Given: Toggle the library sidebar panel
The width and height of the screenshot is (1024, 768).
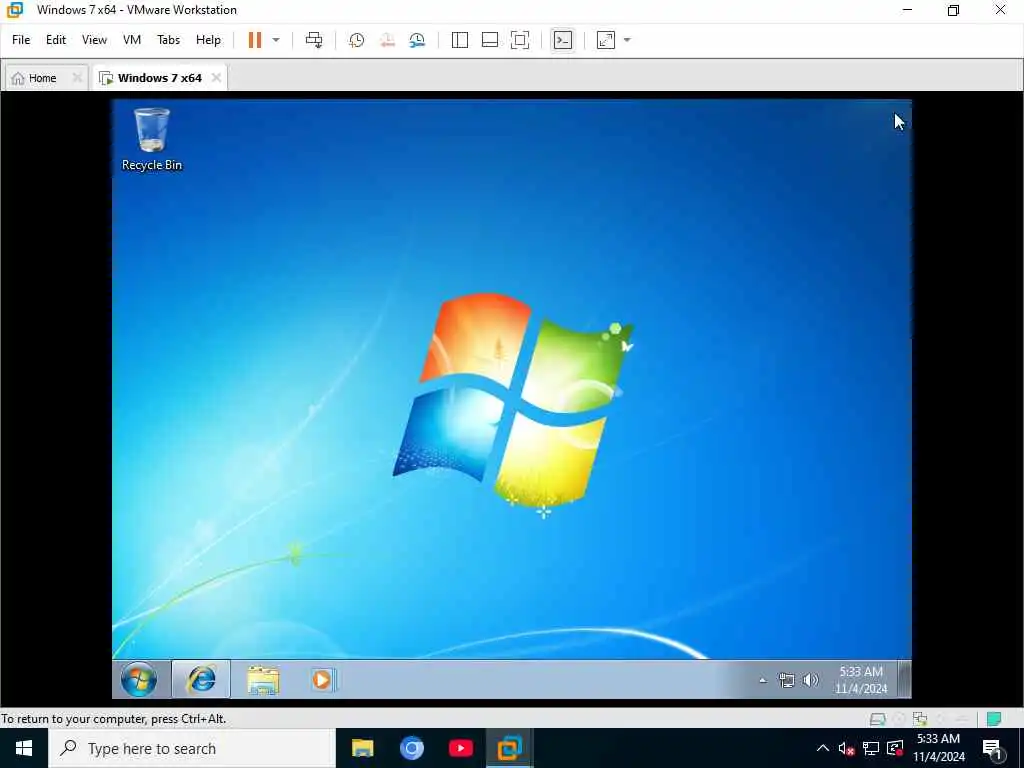Looking at the screenshot, I should [x=460, y=40].
